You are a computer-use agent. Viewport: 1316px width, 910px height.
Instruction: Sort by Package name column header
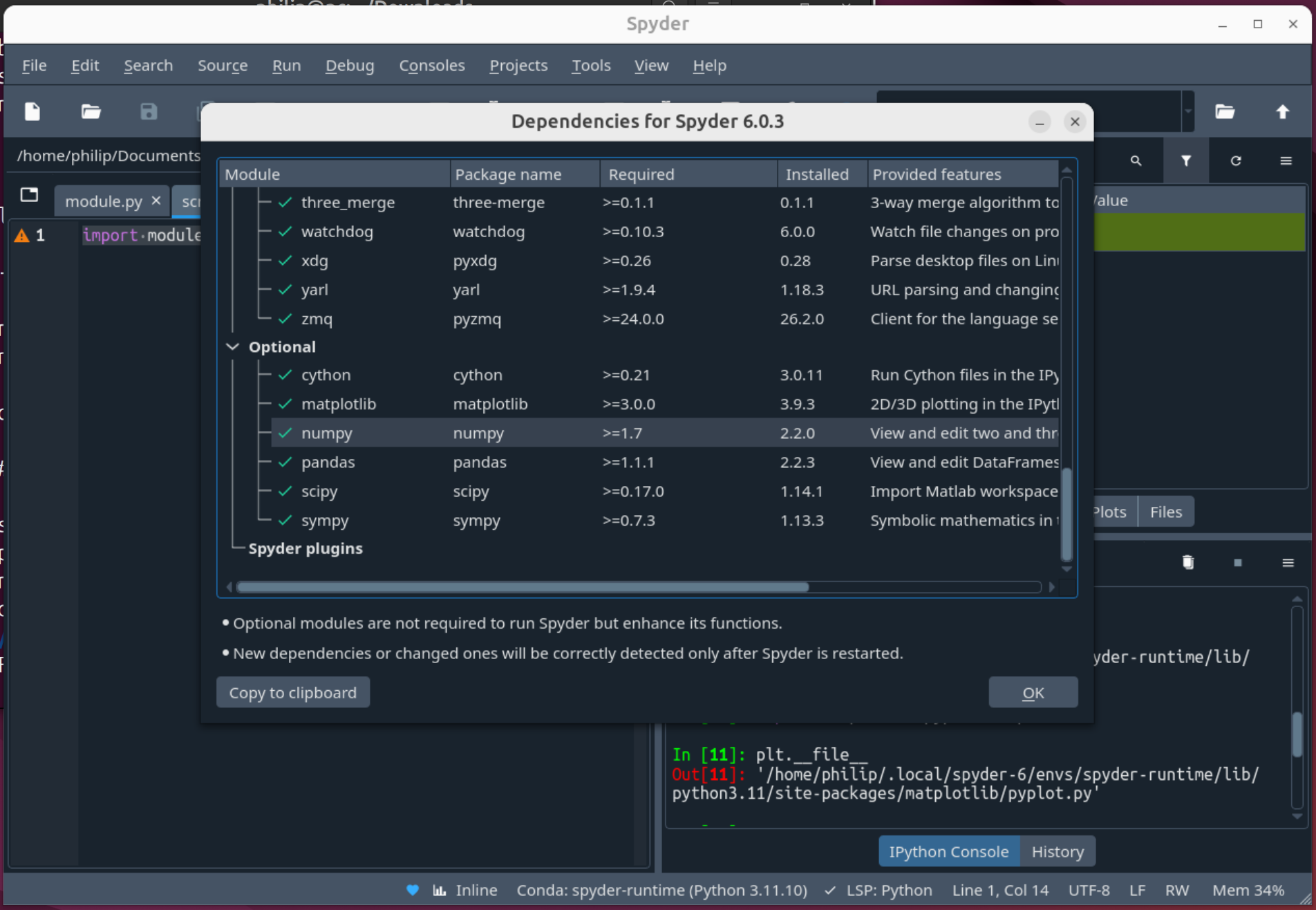(x=525, y=174)
